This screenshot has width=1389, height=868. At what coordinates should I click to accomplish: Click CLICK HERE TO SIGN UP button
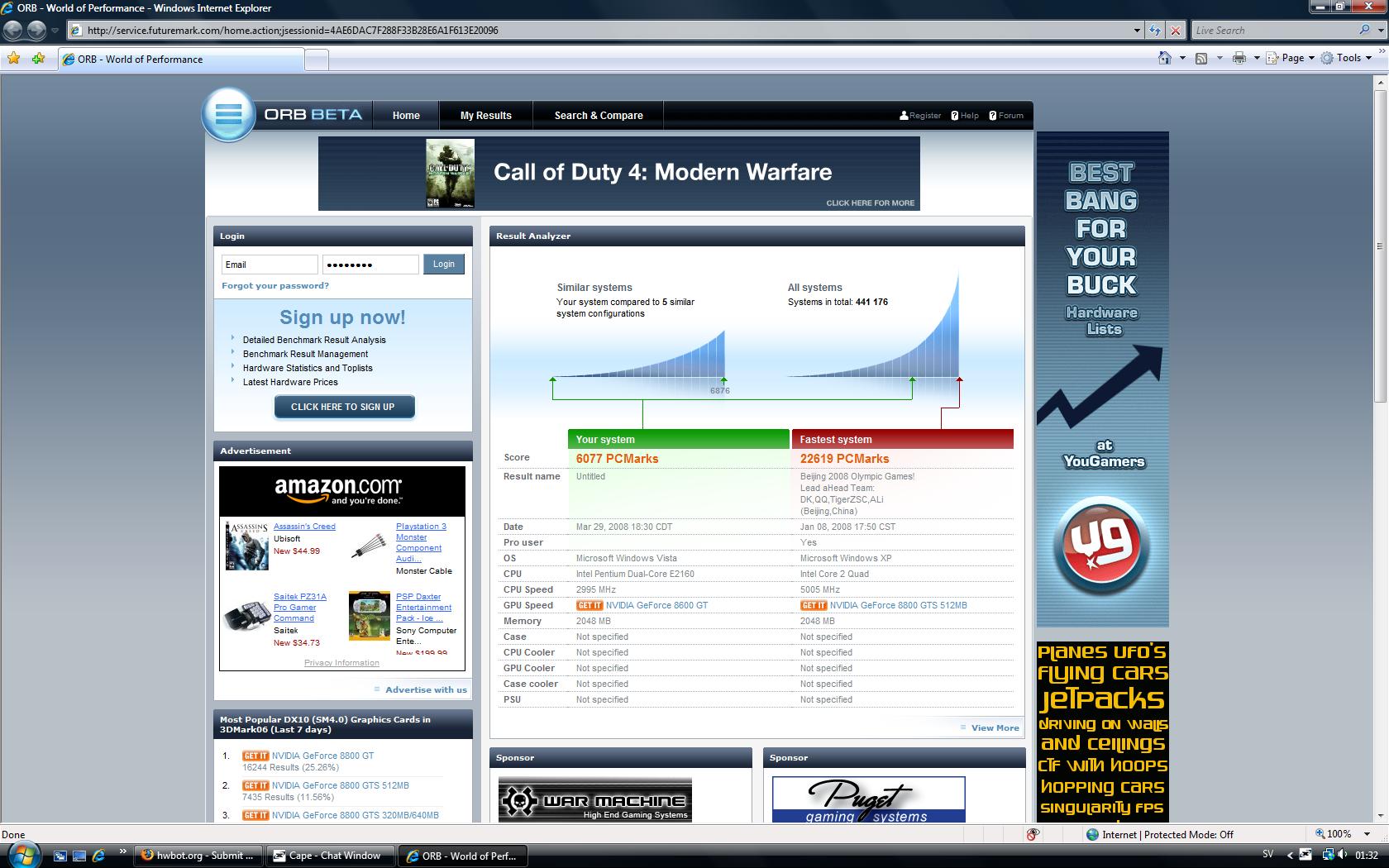coord(343,407)
